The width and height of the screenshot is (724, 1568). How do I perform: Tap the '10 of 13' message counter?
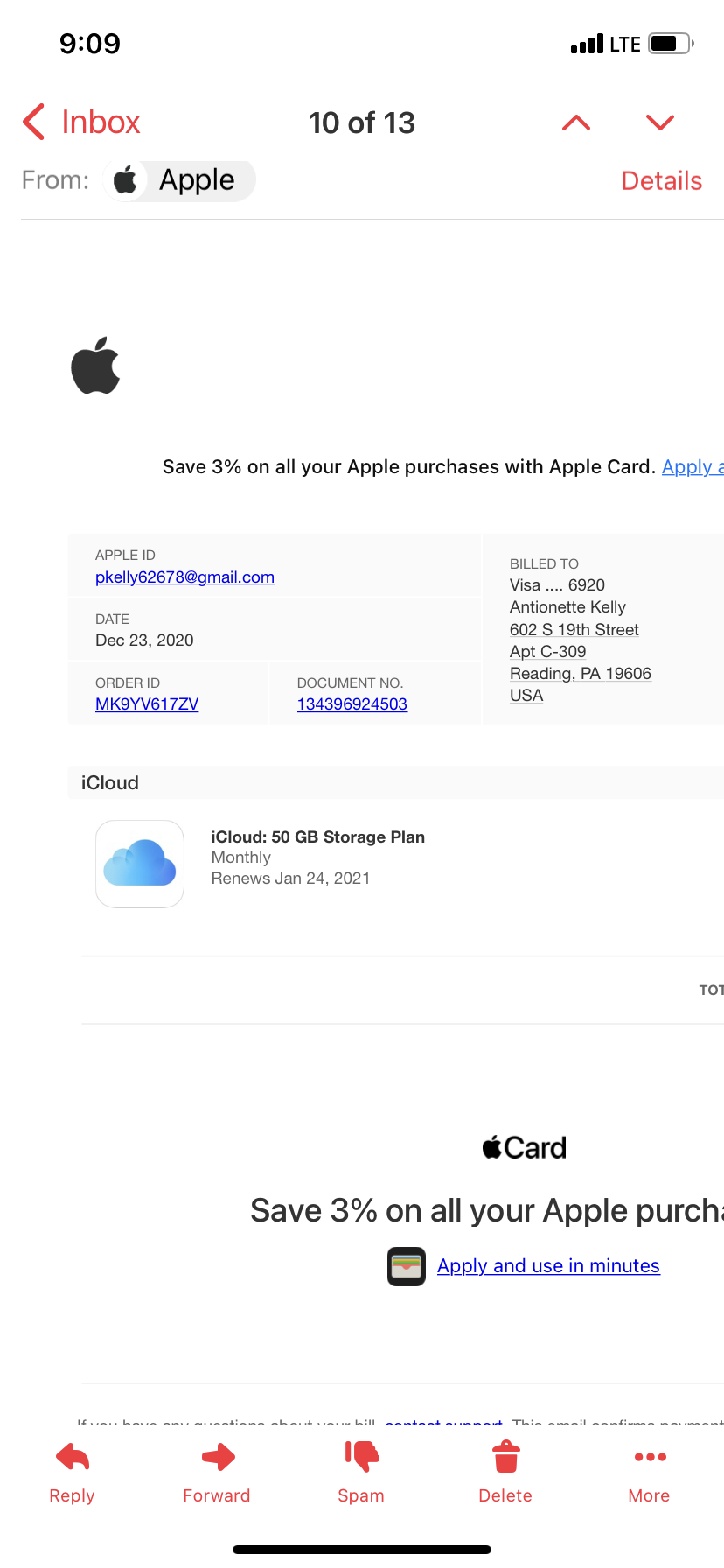(362, 122)
